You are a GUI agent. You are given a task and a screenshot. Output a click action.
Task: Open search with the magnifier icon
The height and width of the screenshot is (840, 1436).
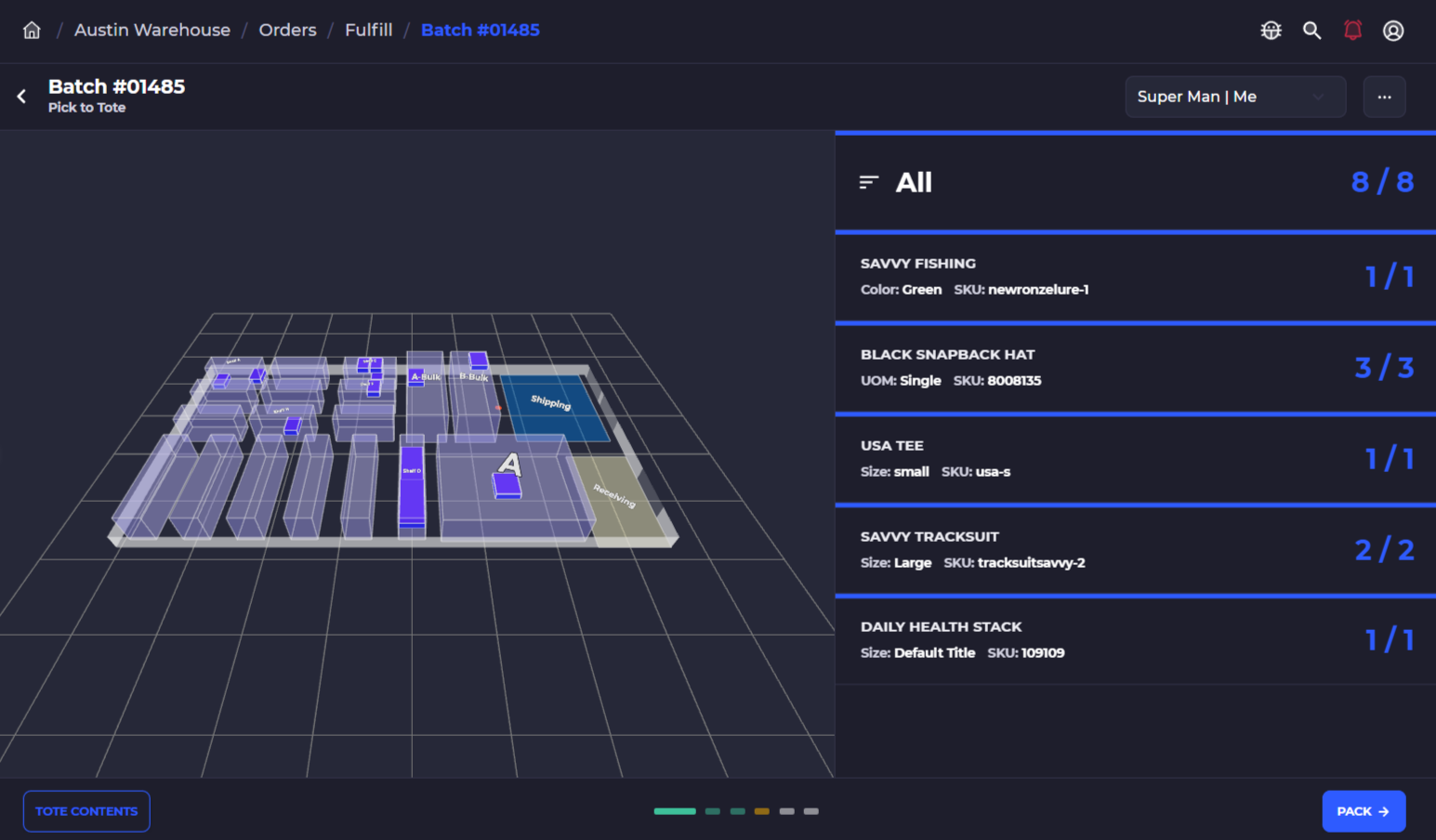1311,31
